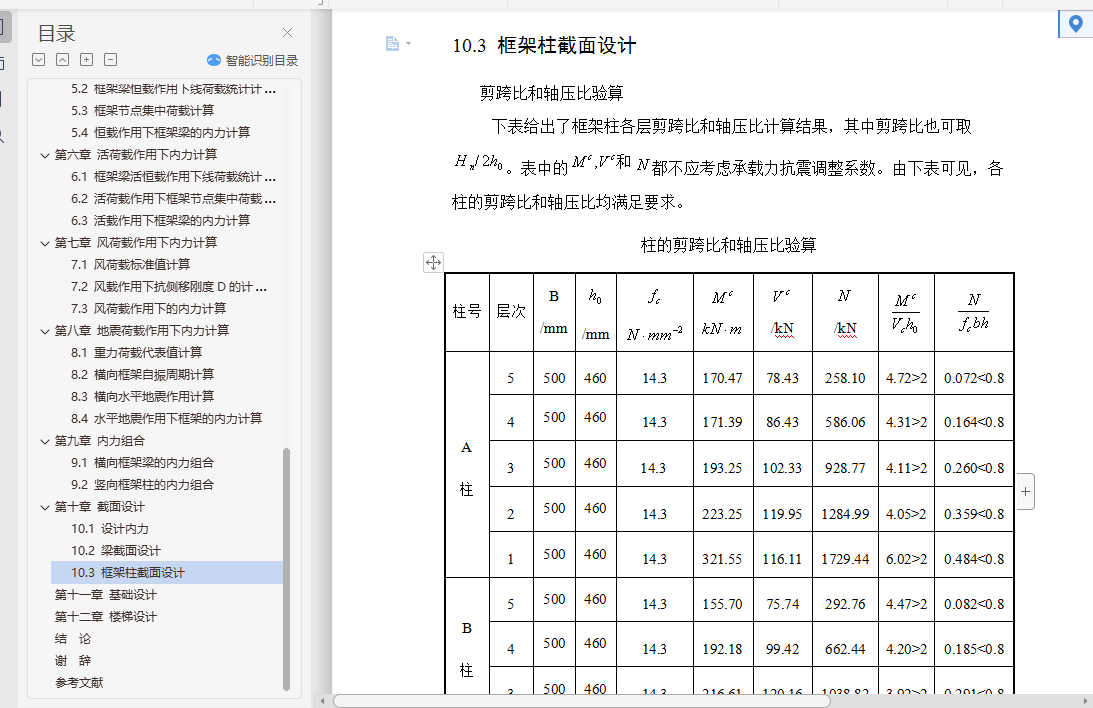Click the 层次 header cell
Viewport: 1093px width, 708px height.
click(x=511, y=312)
